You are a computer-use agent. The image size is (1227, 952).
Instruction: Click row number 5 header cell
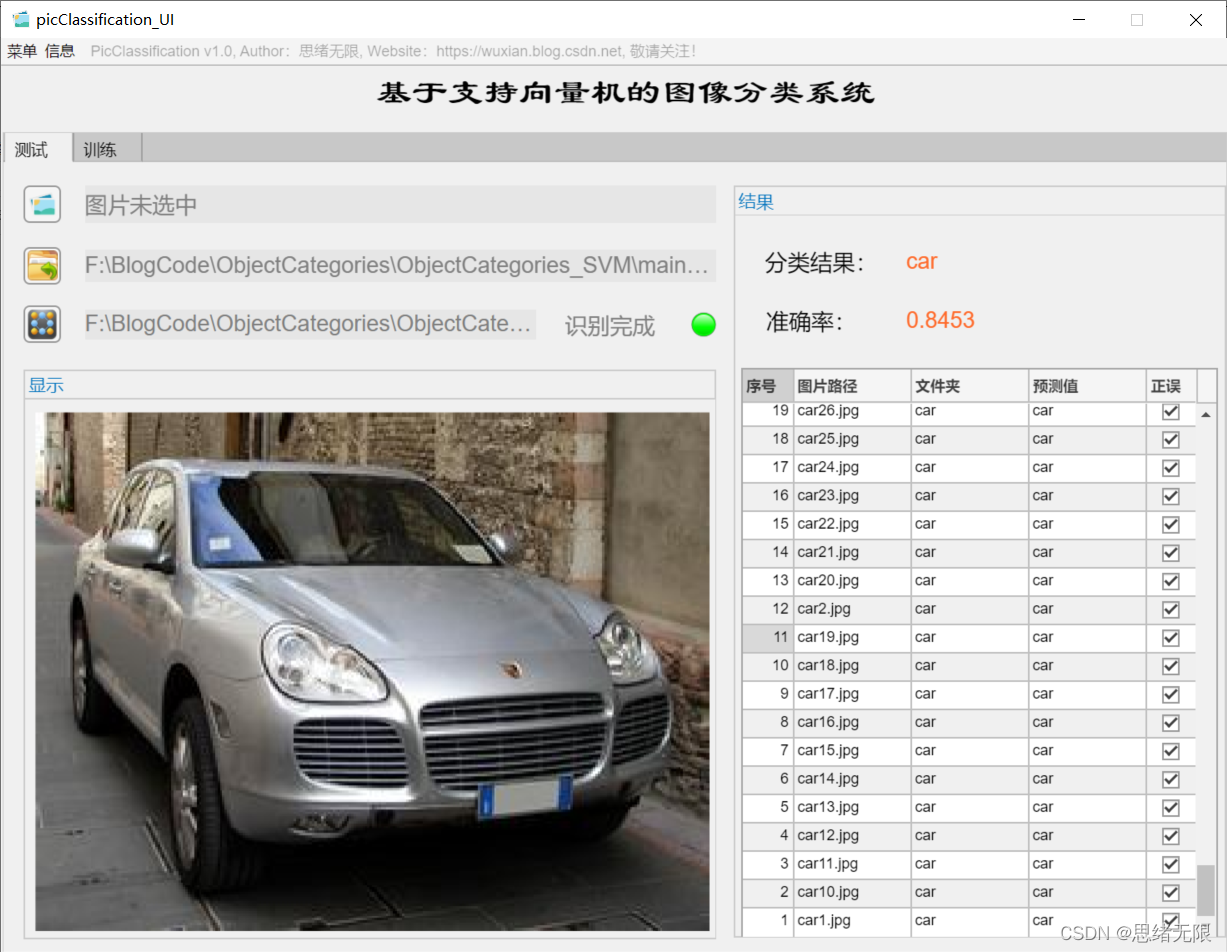[768, 808]
